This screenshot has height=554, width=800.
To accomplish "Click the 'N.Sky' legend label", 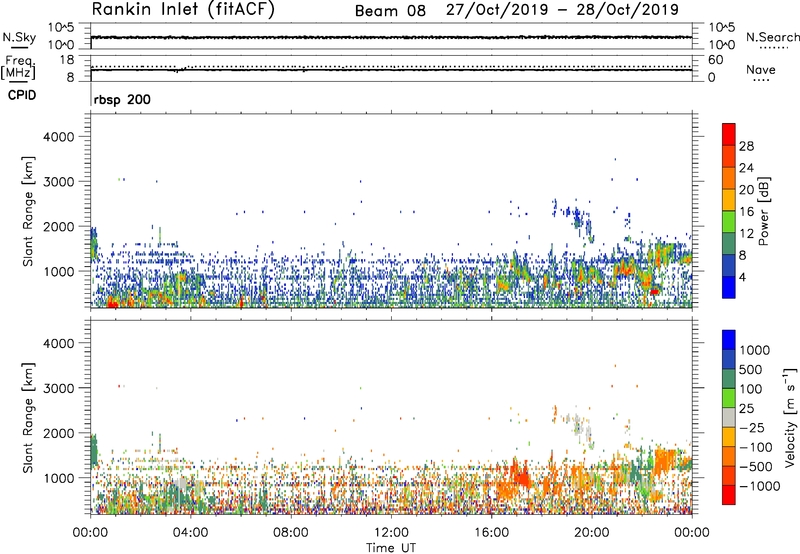I will pyautogui.click(x=19, y=37).
